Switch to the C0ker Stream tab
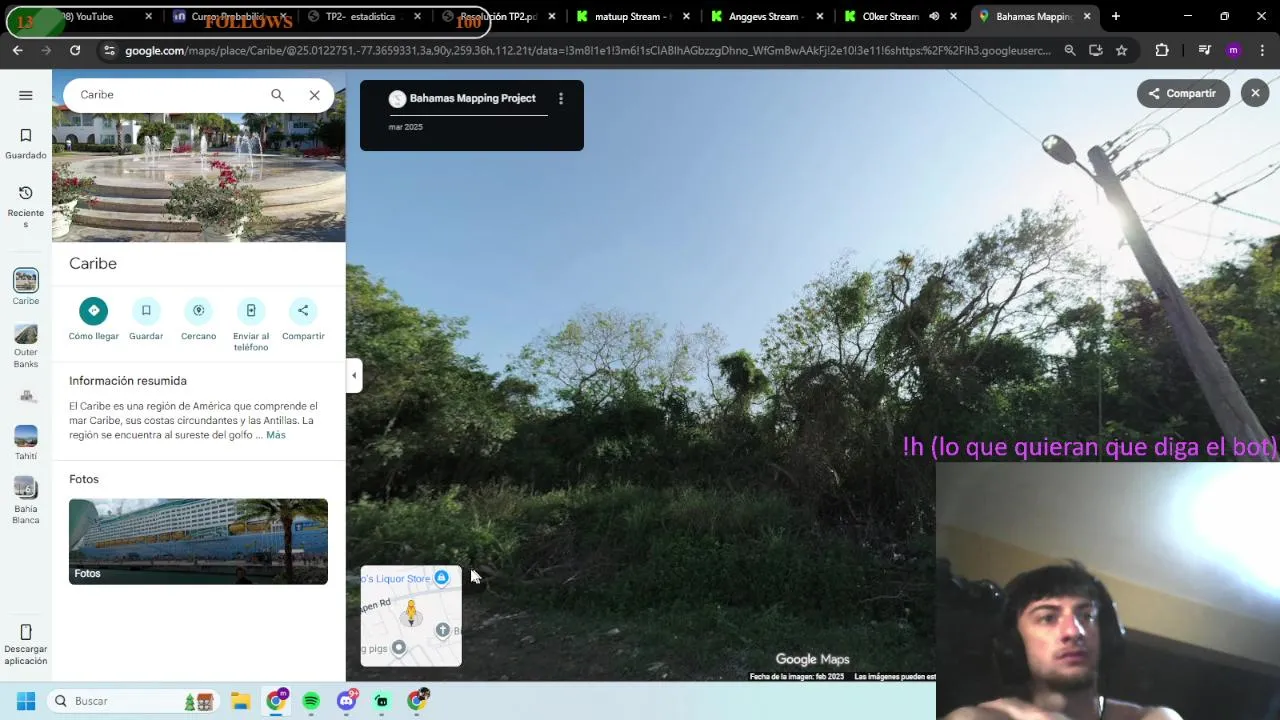Image resolution: width=1280 pixels, height=720 pixels. coord(890,16)
